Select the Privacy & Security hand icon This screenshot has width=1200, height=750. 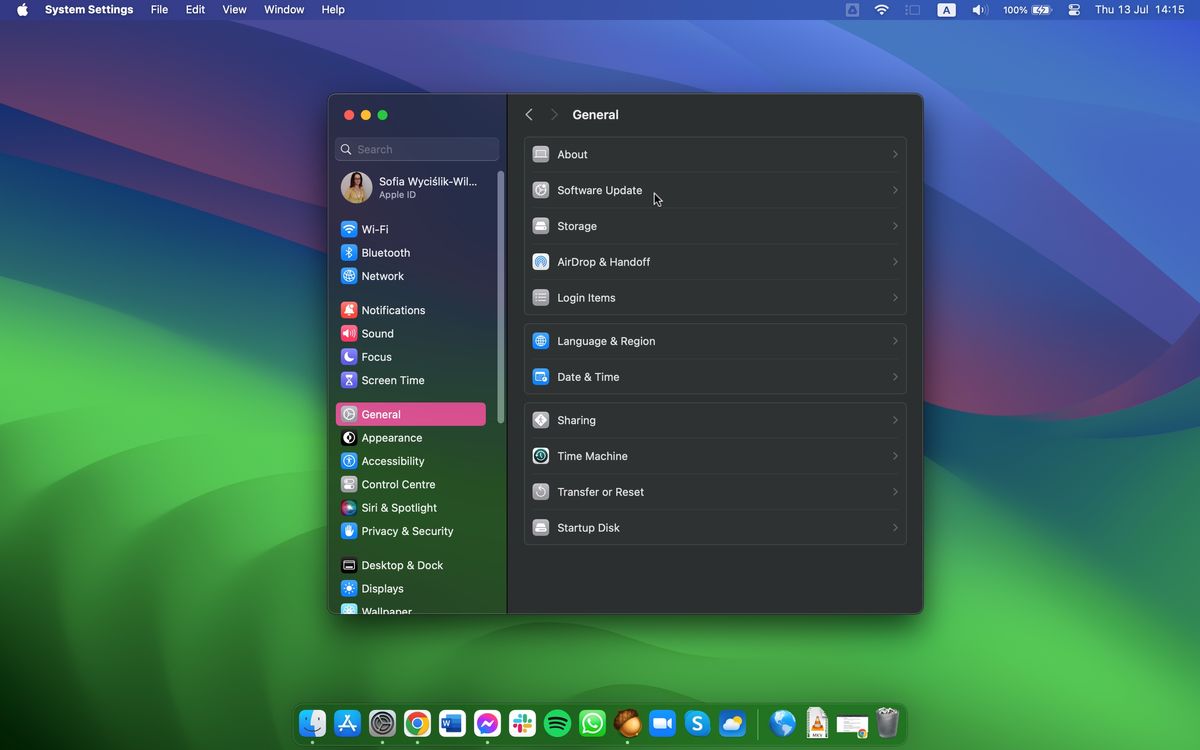pyautogui.click(x=349, y=531)
